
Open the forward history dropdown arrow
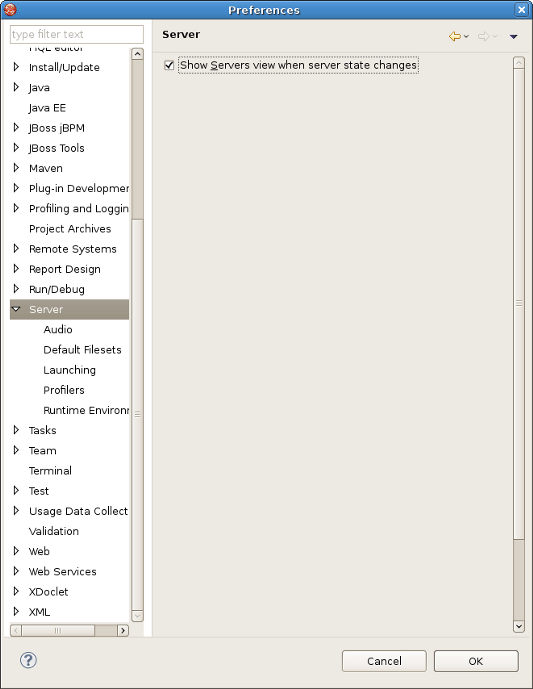pos(495,36)
